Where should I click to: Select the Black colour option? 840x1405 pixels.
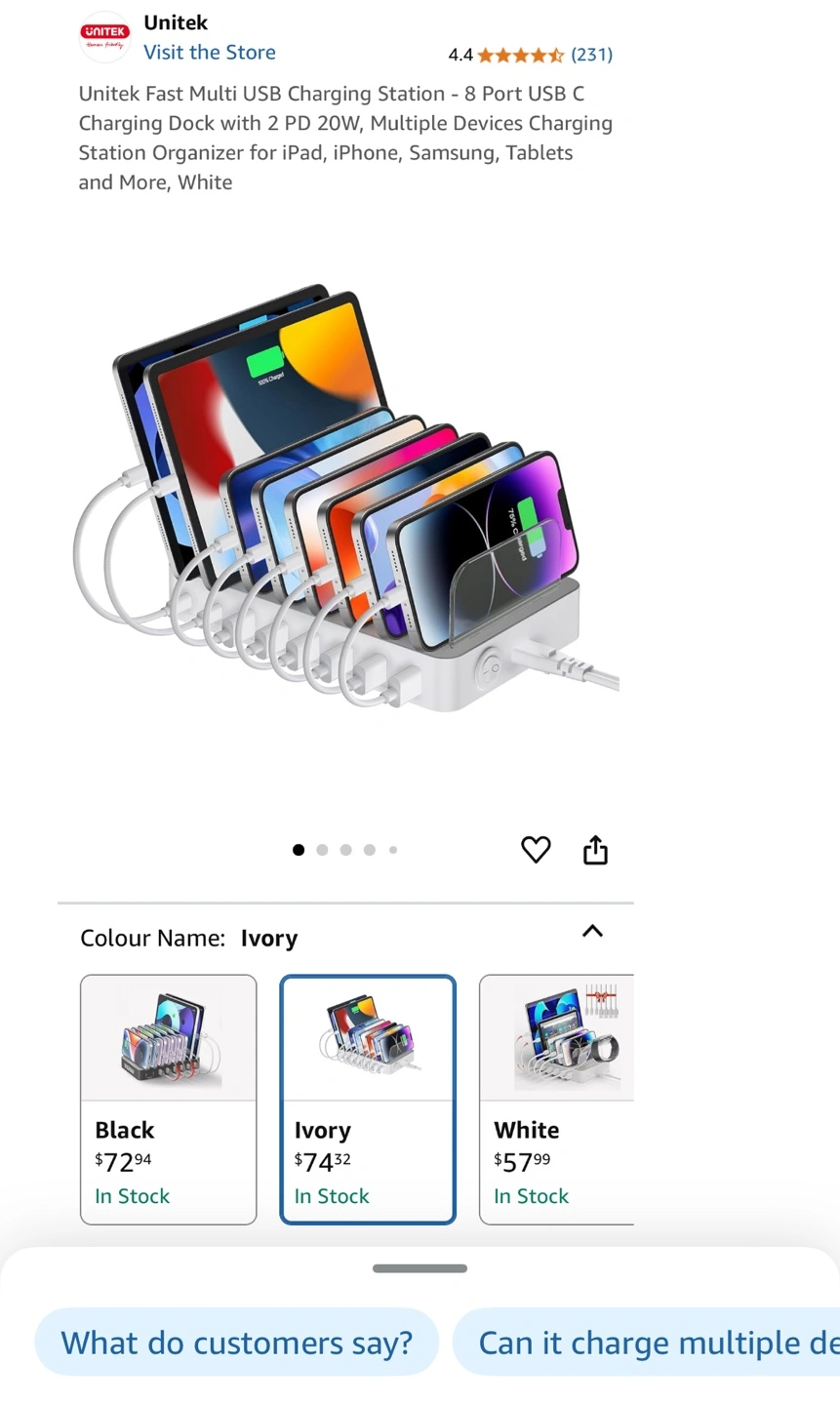tap(169, 1100)
